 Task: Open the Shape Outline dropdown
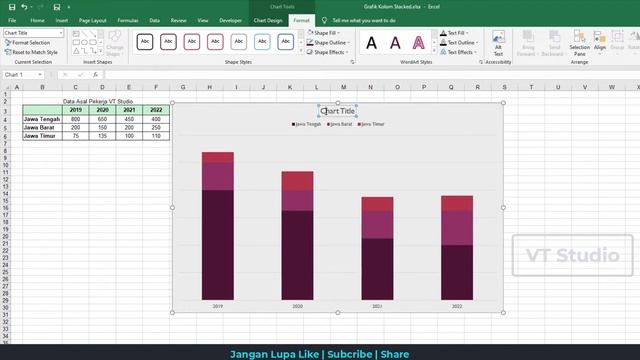(x=329, y=42)
